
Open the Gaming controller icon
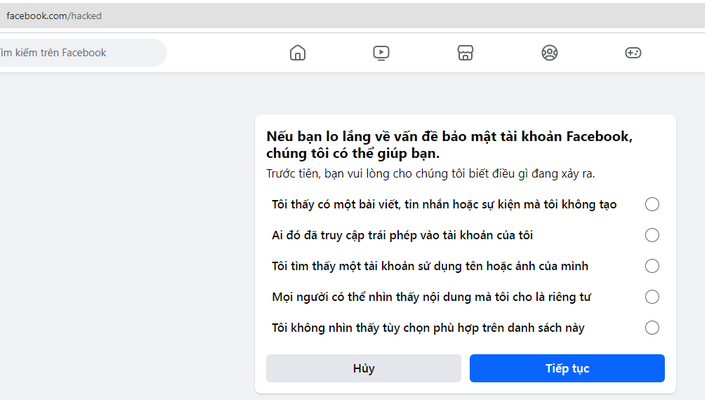[x=633, y=53]
